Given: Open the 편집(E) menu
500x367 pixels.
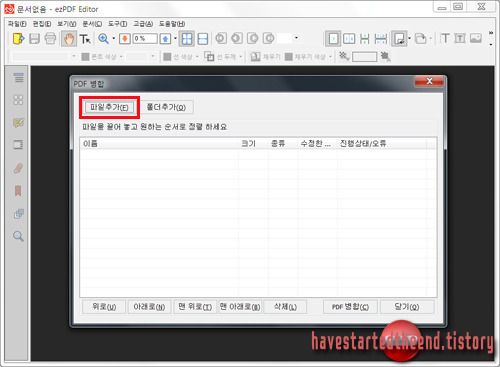Looking at the screenshot, I should (42, 24).
